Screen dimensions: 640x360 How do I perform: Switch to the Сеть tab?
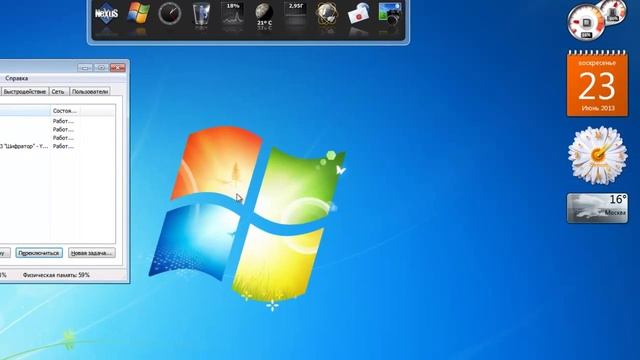[58, 91]
